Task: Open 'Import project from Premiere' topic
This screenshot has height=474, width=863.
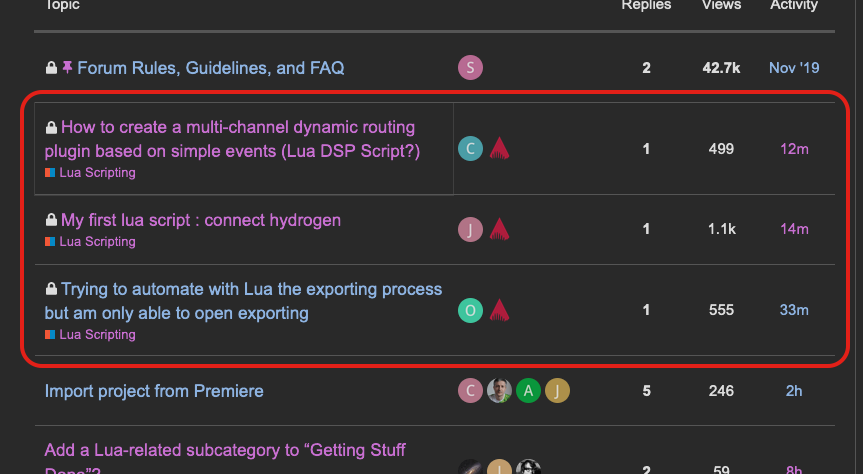Action: coord(154,391)
